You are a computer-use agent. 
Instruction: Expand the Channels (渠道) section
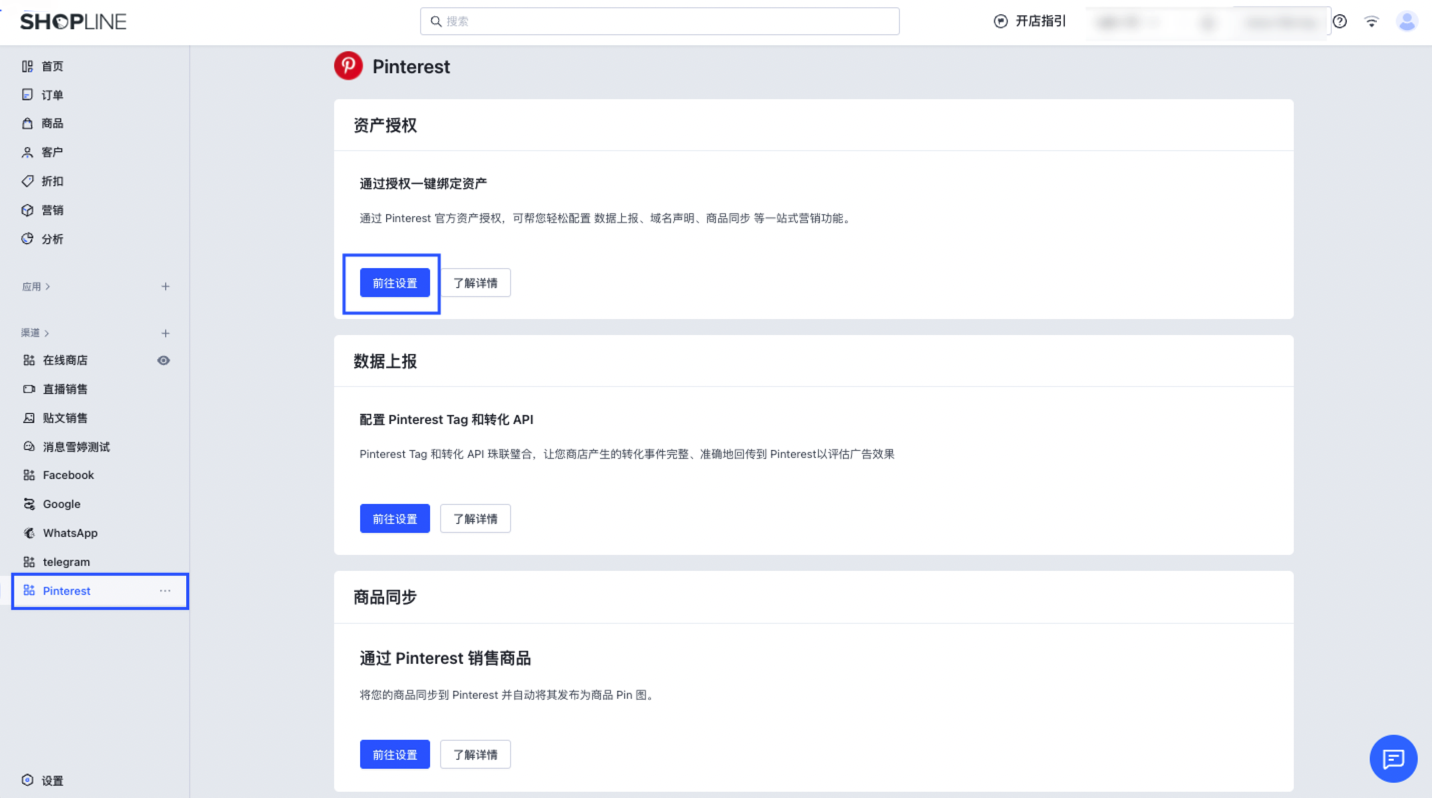[x=36, y=333]
